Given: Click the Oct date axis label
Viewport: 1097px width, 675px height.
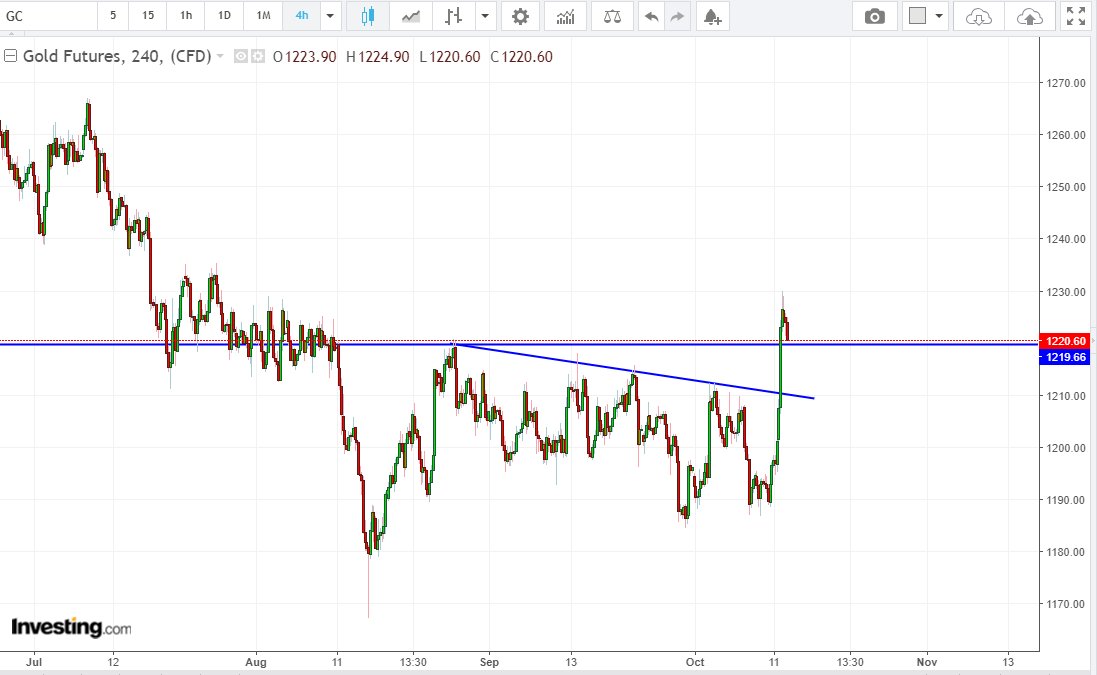Looking at the screenshot, I should pyautogui.click(x=695, y=662).
